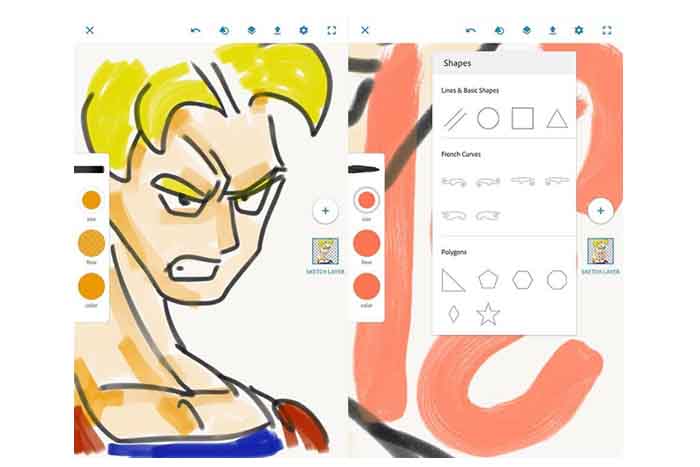The height and width of the screenshot is (467, 700).
Task: Pick the first French curve in the top row
Action: pos(454,182)
